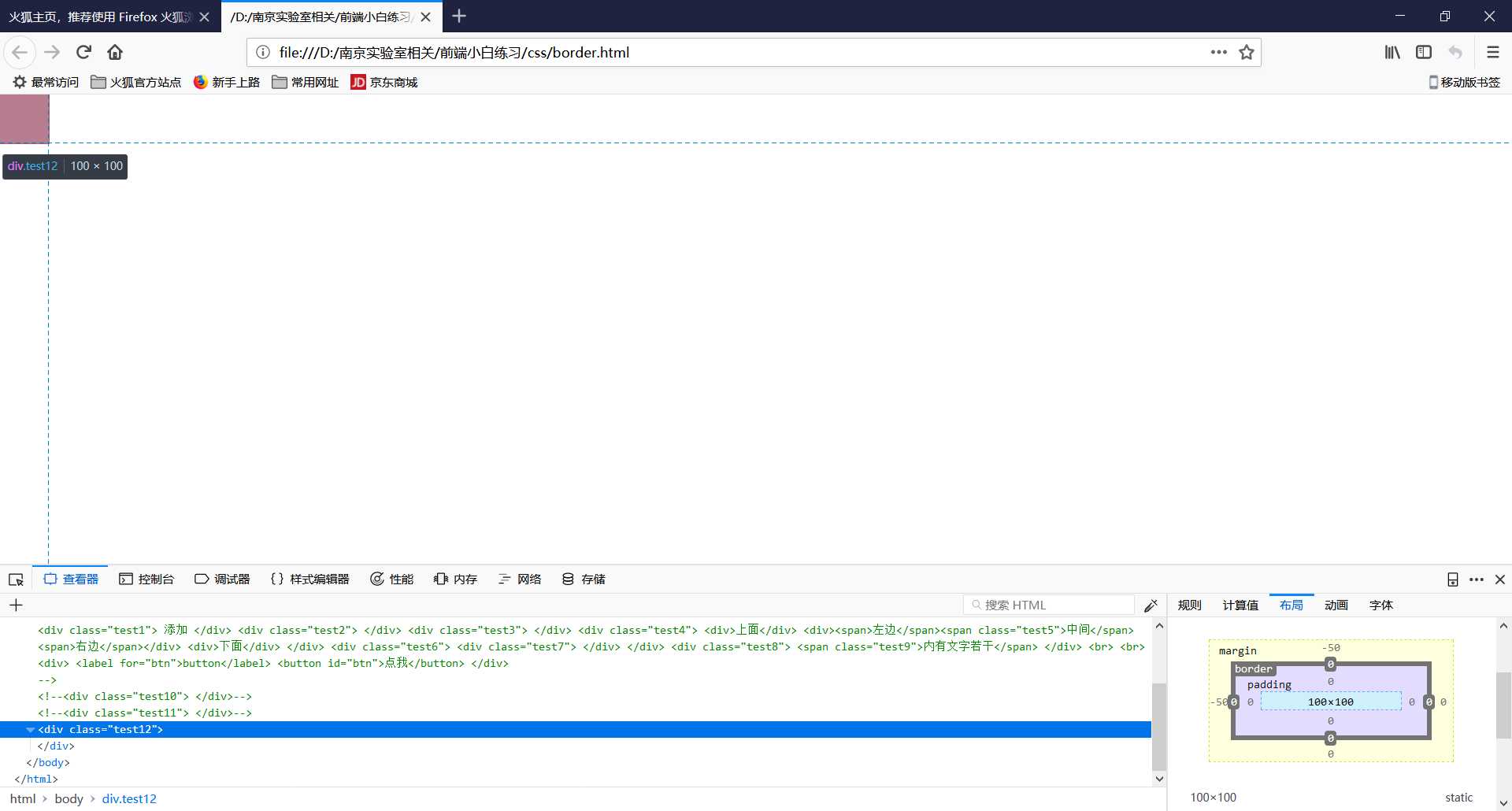Show the 计算值 computed side panel
Screen dimensions: 1512x811
coord(1240,605)
